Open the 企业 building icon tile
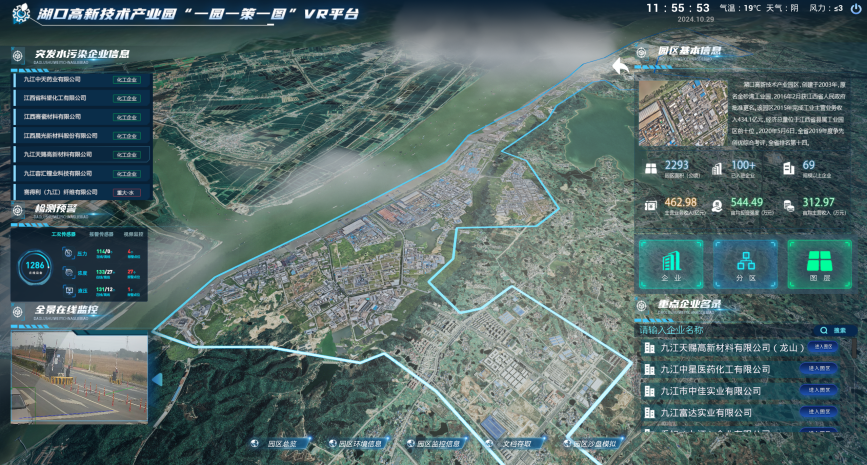Viewport: 867px width, 465px height. (x=671, y=264)
